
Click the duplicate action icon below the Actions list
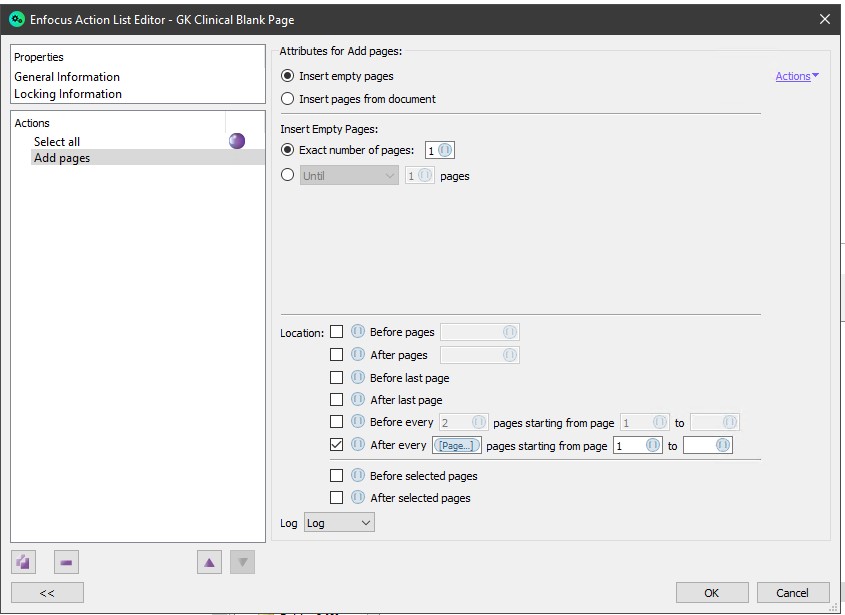[x=24, y=562]
